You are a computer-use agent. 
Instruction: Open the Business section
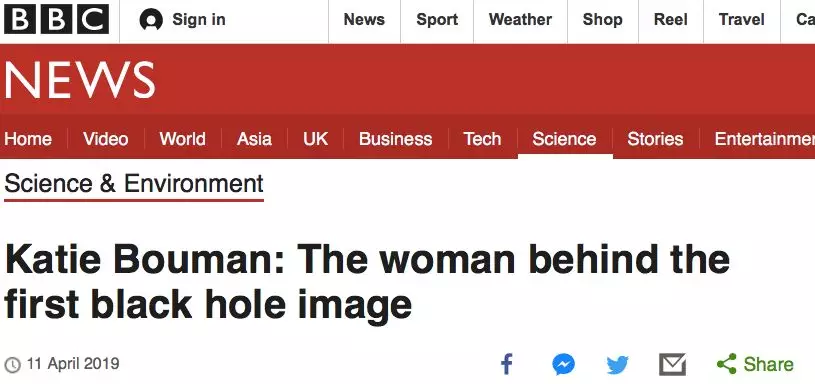[395, 139]
